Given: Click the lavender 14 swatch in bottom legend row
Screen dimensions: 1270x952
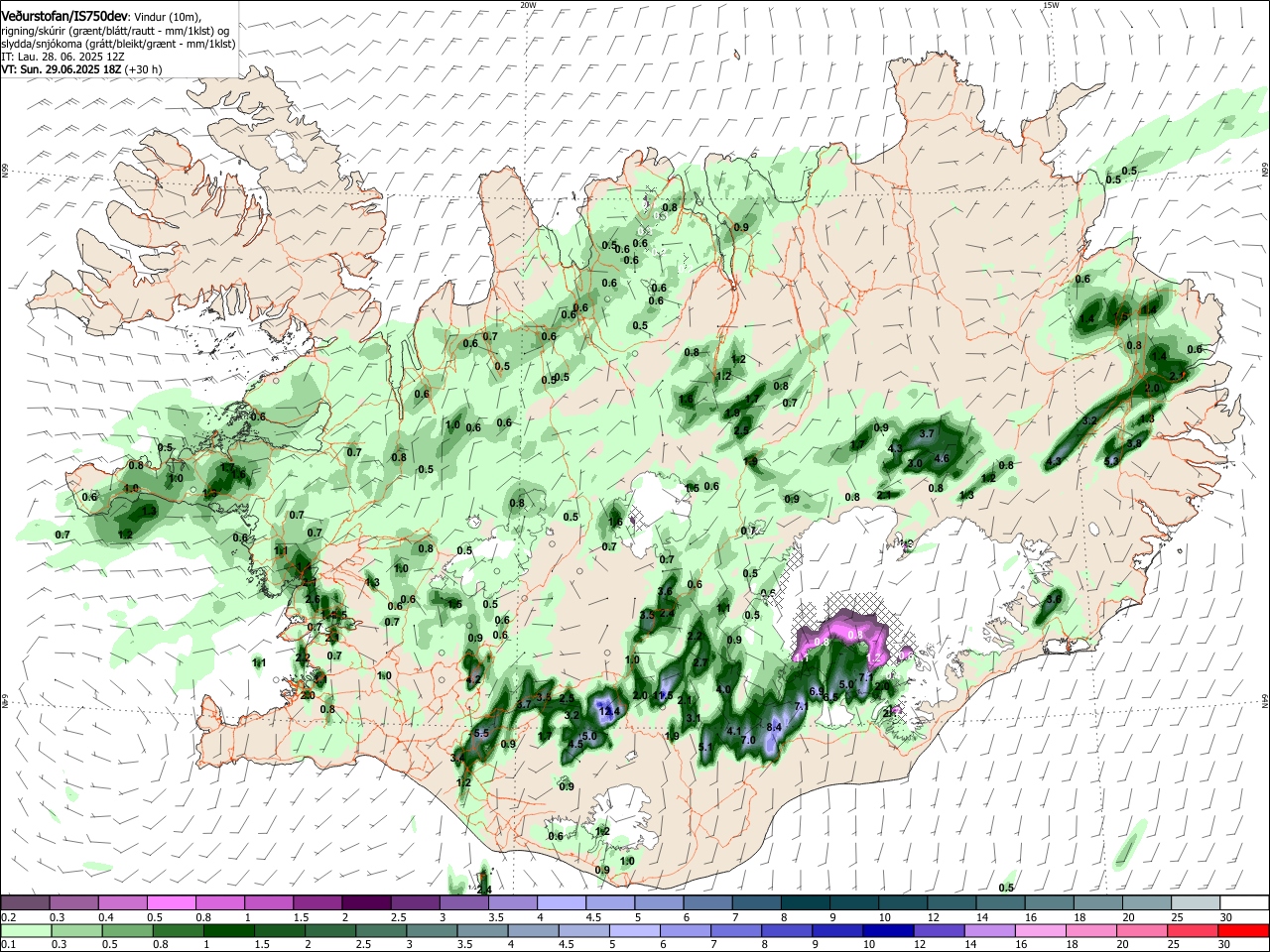Looking at the screenshot, I should tap(990, 930).
